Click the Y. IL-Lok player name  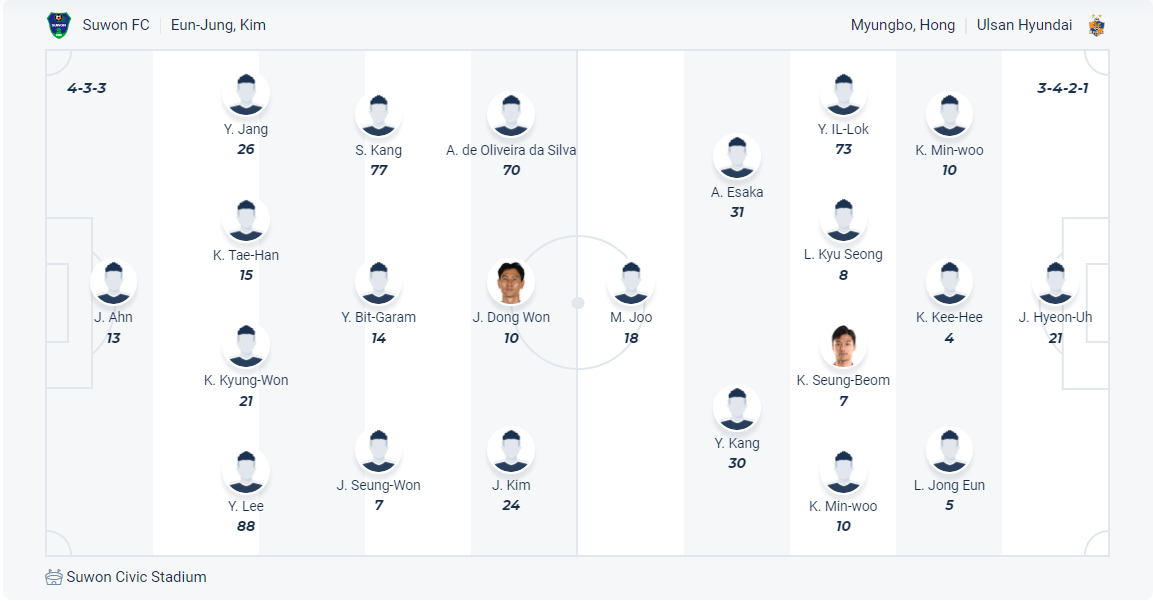coord(843,129)
